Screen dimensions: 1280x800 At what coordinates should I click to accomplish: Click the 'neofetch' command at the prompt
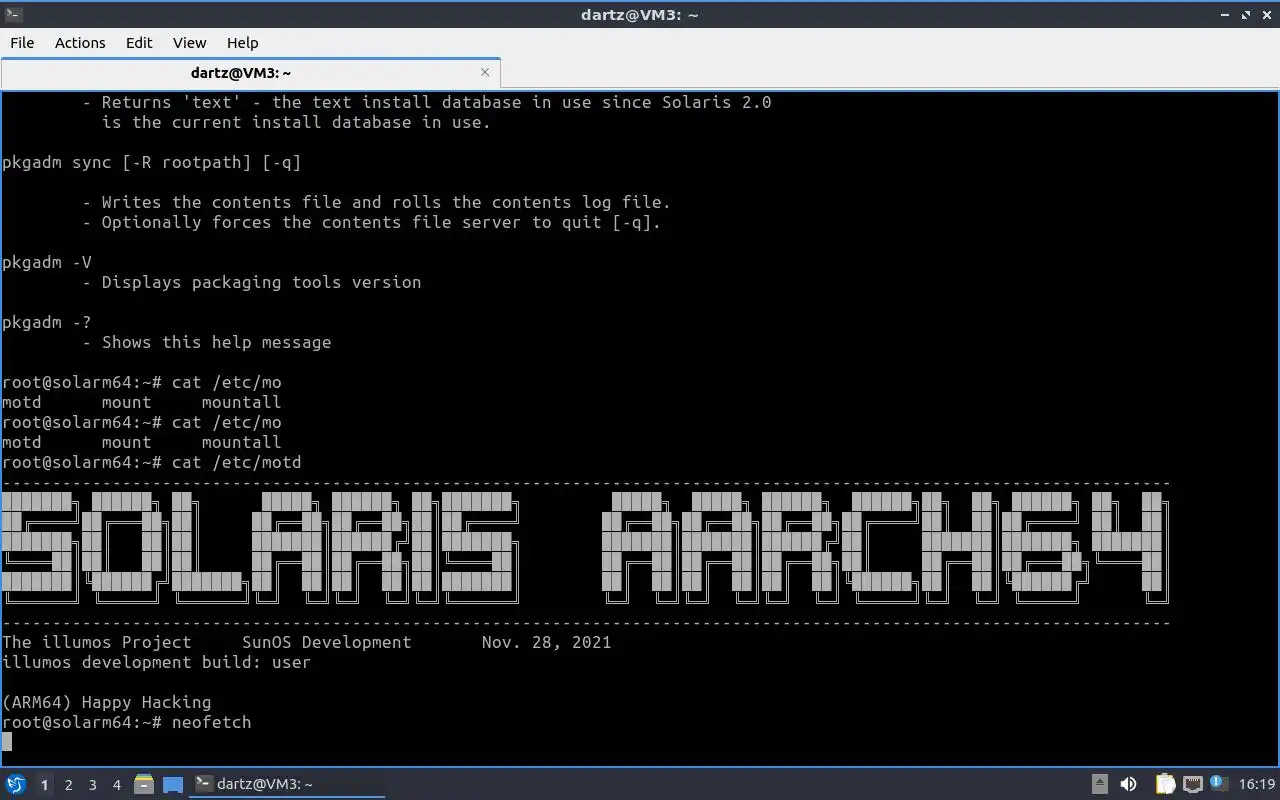[x=211, y=722]
